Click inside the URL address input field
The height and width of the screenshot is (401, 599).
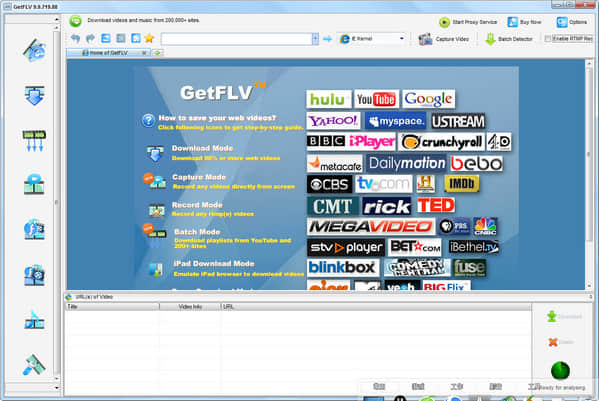(237, 39)
